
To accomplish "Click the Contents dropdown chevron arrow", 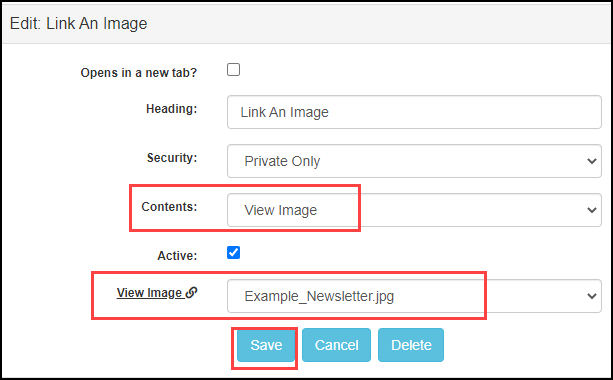I will click(x=591, y=210).
